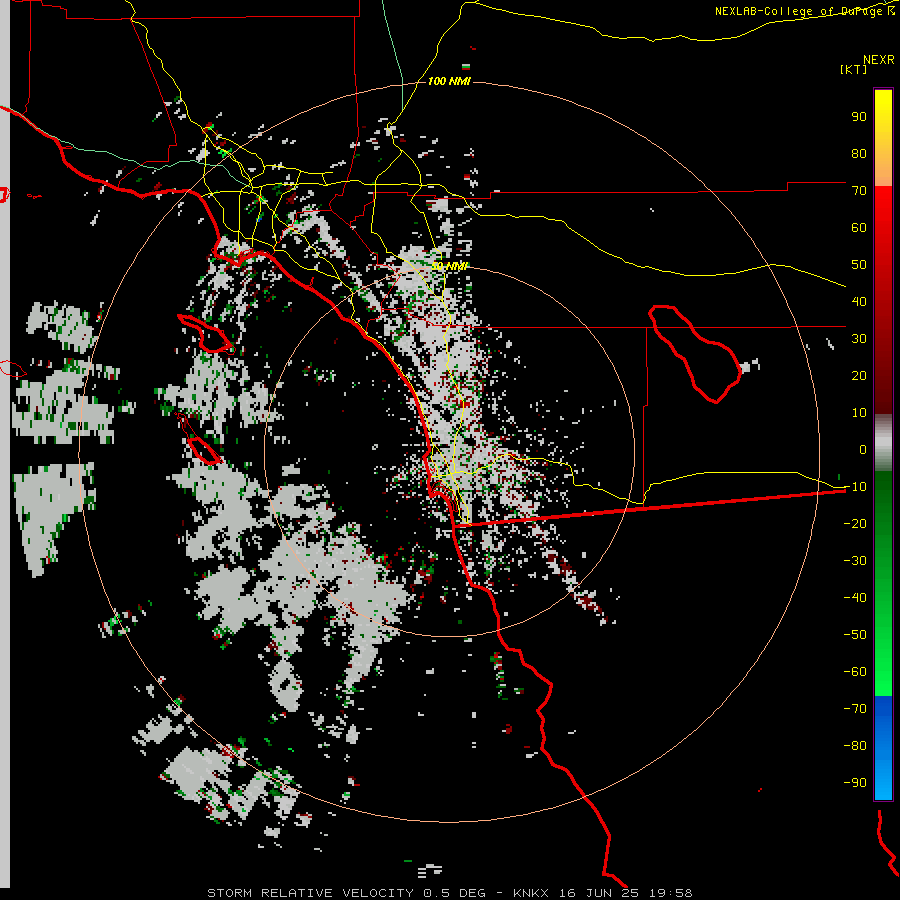The image size is (900, 900).
Task: Click the NEXR label above the scale
Action: 879,60
